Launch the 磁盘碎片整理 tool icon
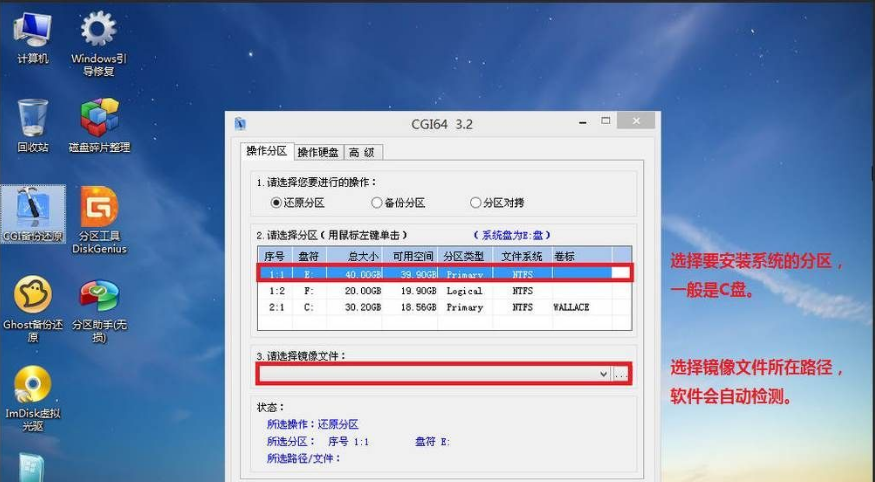Viewport: 875px width, 482px height. (x=99, y=122)
